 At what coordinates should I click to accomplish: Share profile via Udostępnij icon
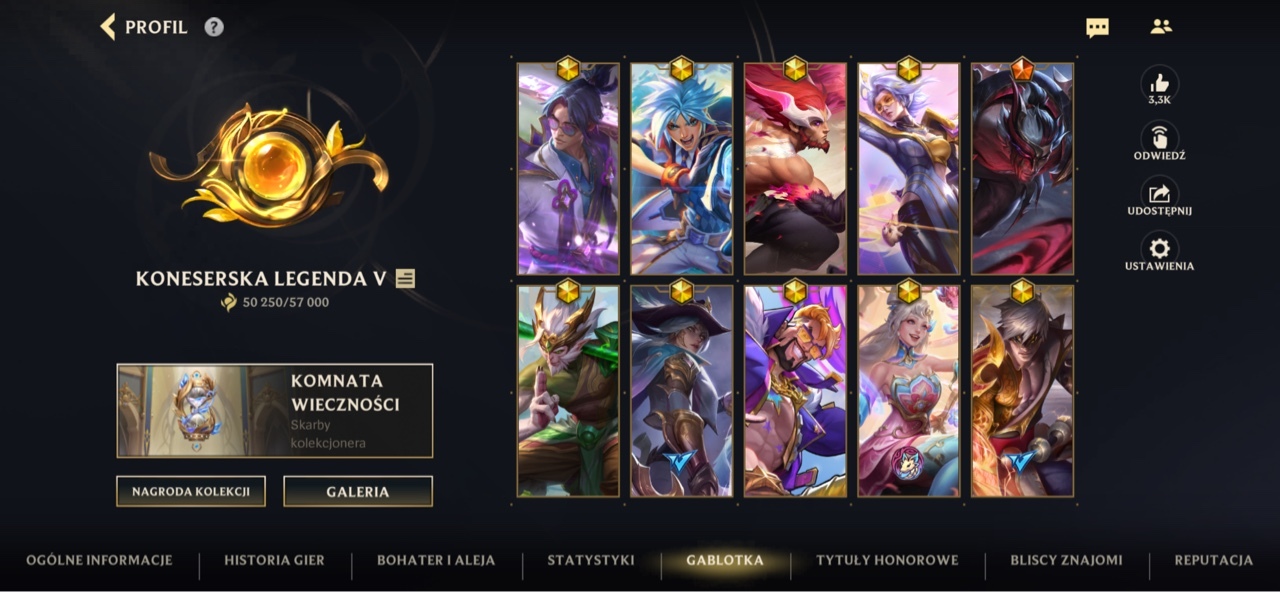coord(1160,193)
